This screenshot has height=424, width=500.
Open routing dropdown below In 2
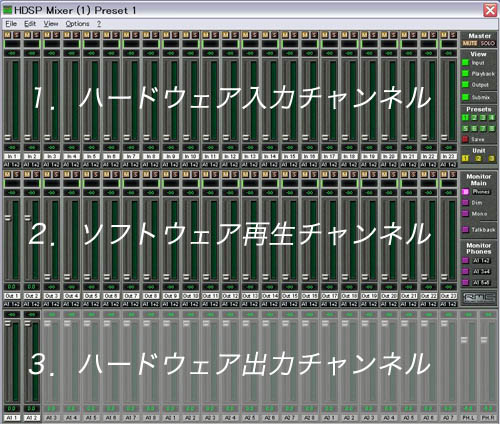coord(32,165)
